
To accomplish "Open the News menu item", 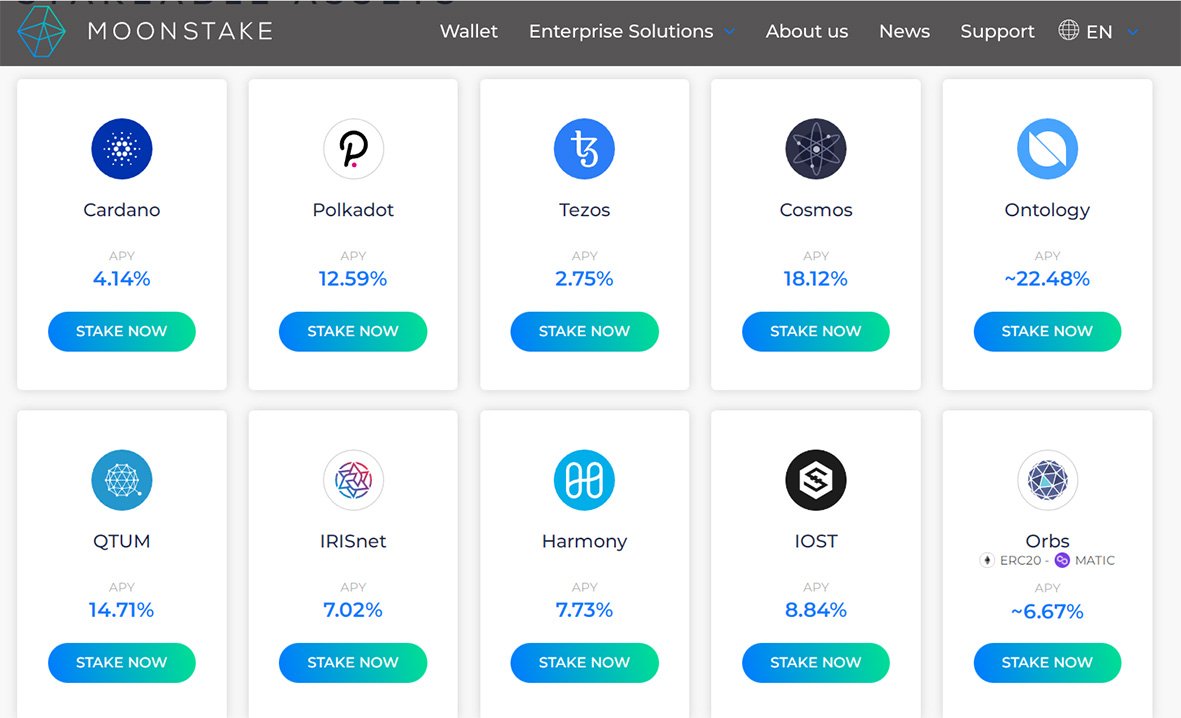I will pyautogui.click(x=904, y=32).
